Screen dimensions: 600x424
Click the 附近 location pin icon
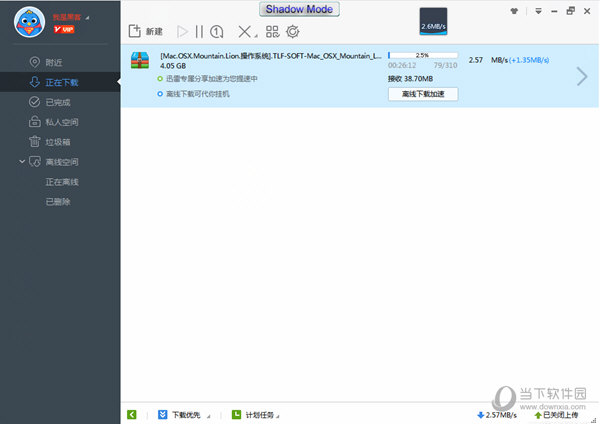pos(35,62)
